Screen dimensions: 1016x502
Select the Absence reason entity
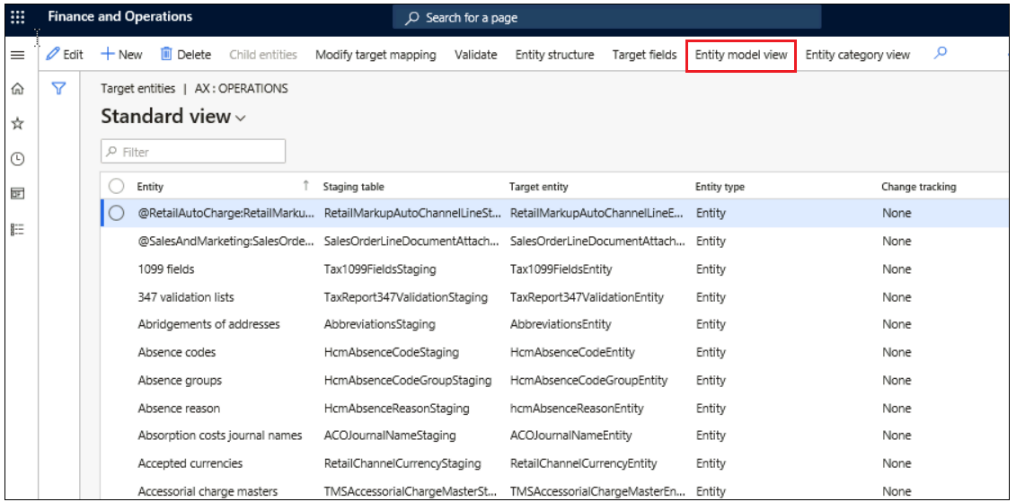[x=179, y=409]
